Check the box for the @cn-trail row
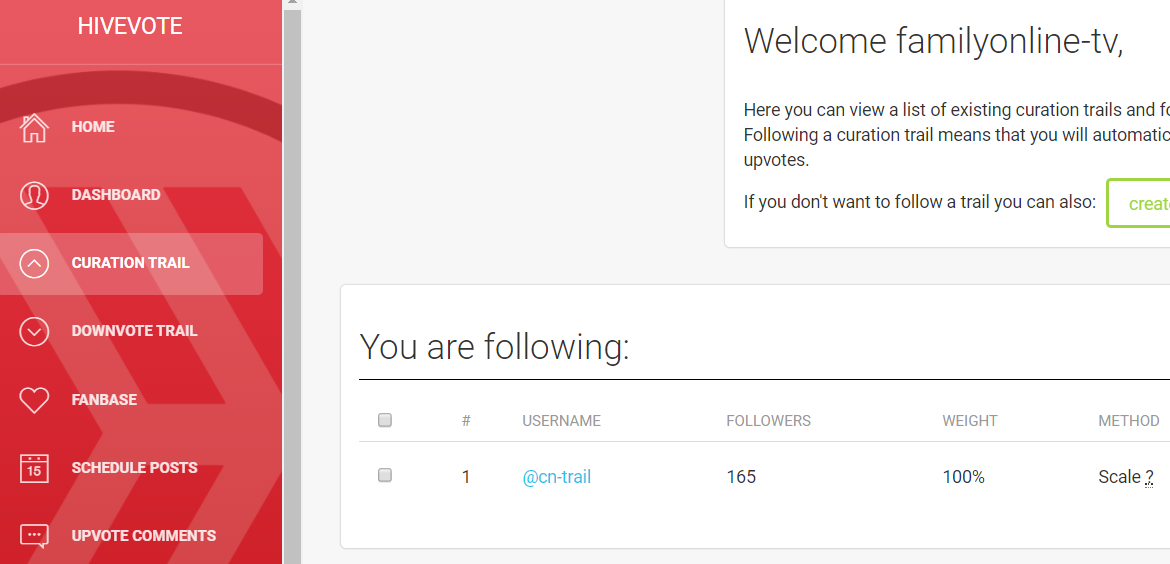 [x=385, y=476]
